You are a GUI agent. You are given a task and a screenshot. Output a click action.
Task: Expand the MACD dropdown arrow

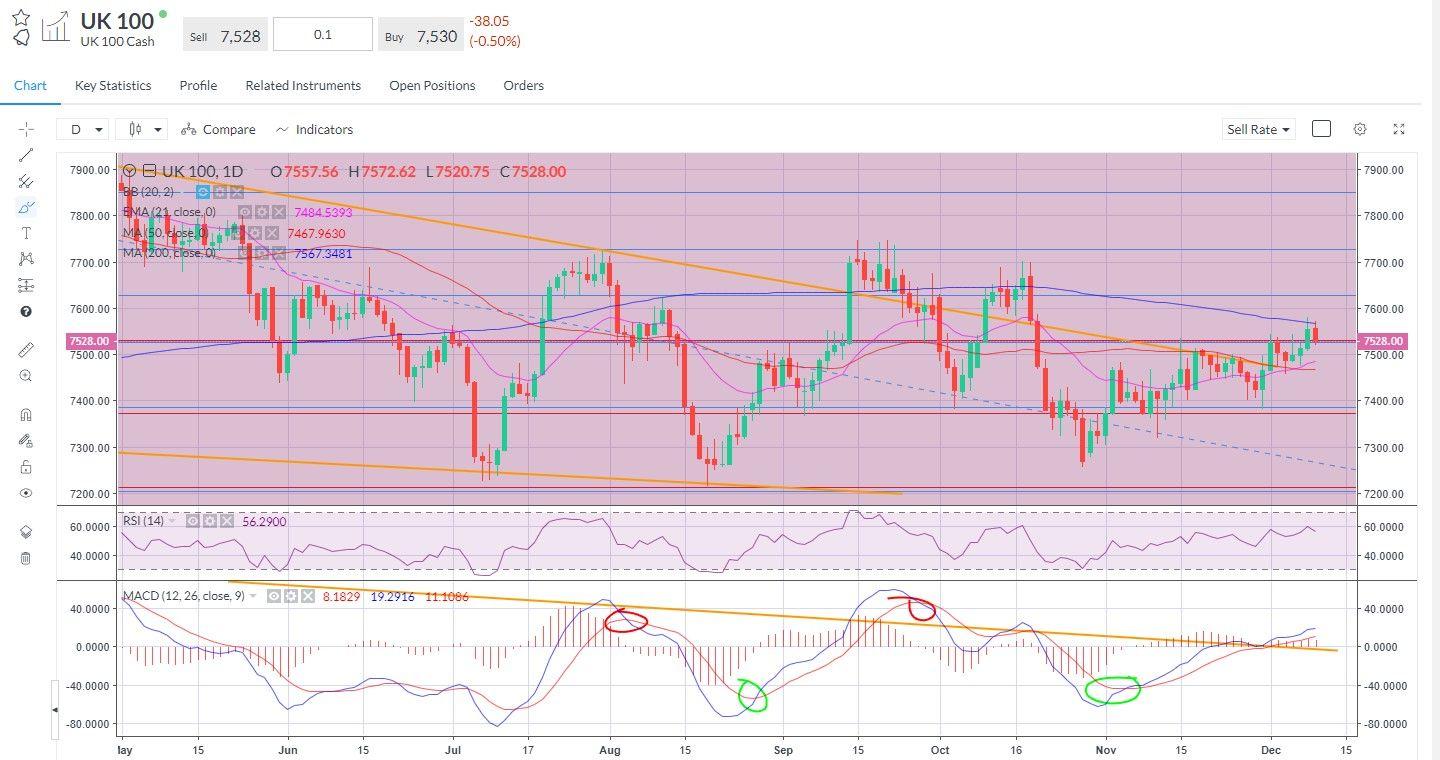[253, 596]
